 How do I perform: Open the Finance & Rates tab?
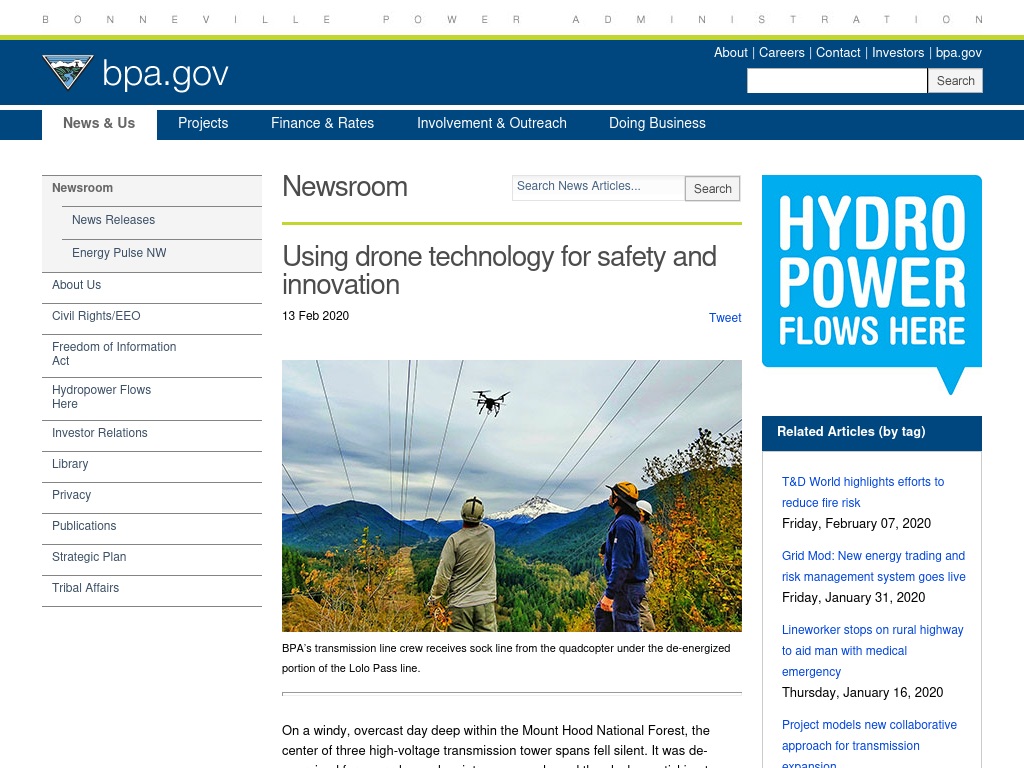(323, 123)
